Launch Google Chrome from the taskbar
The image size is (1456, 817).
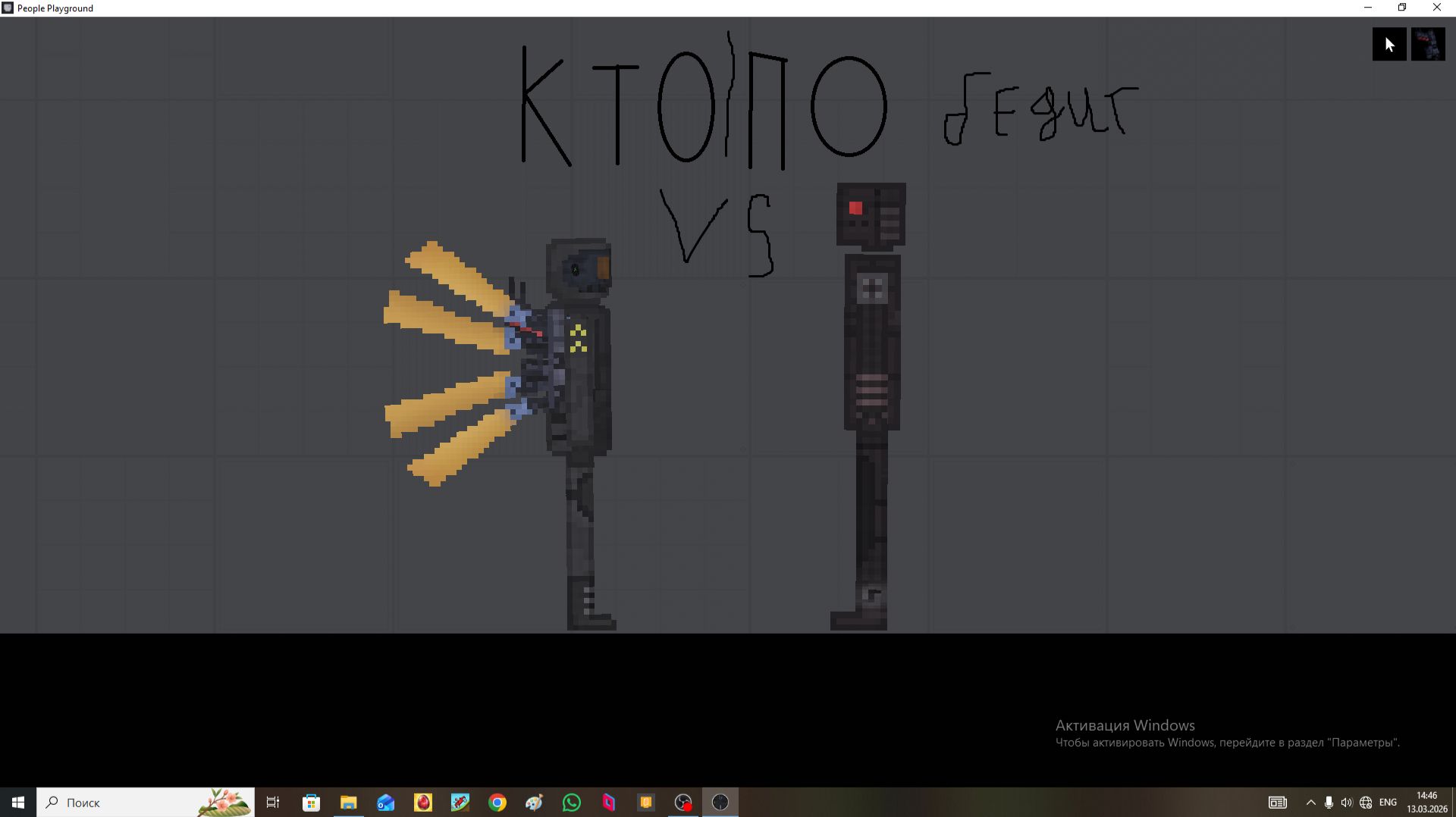(497, 802)
